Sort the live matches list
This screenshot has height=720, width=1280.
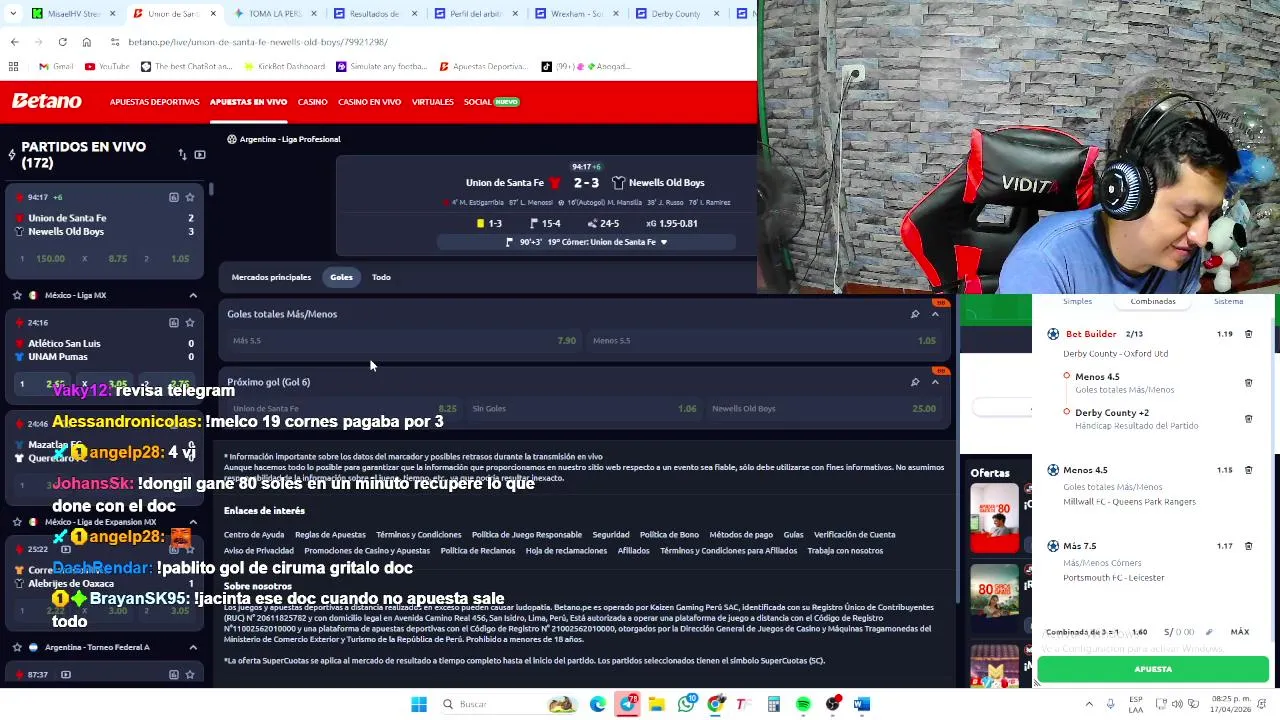(182, 155)
